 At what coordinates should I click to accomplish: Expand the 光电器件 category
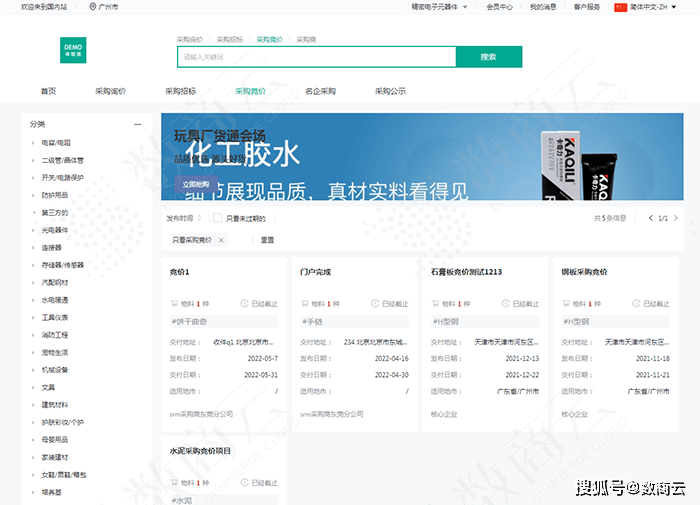(33, 230)
